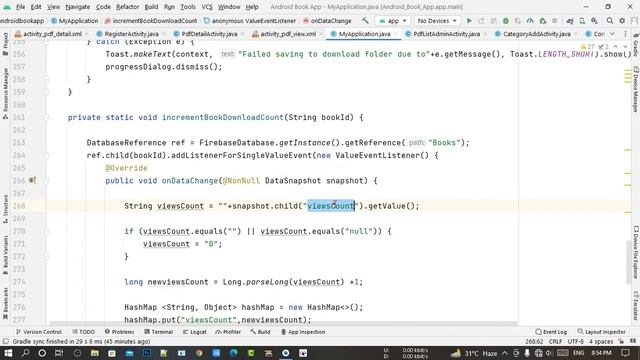Open the Event Log panel

551,332
